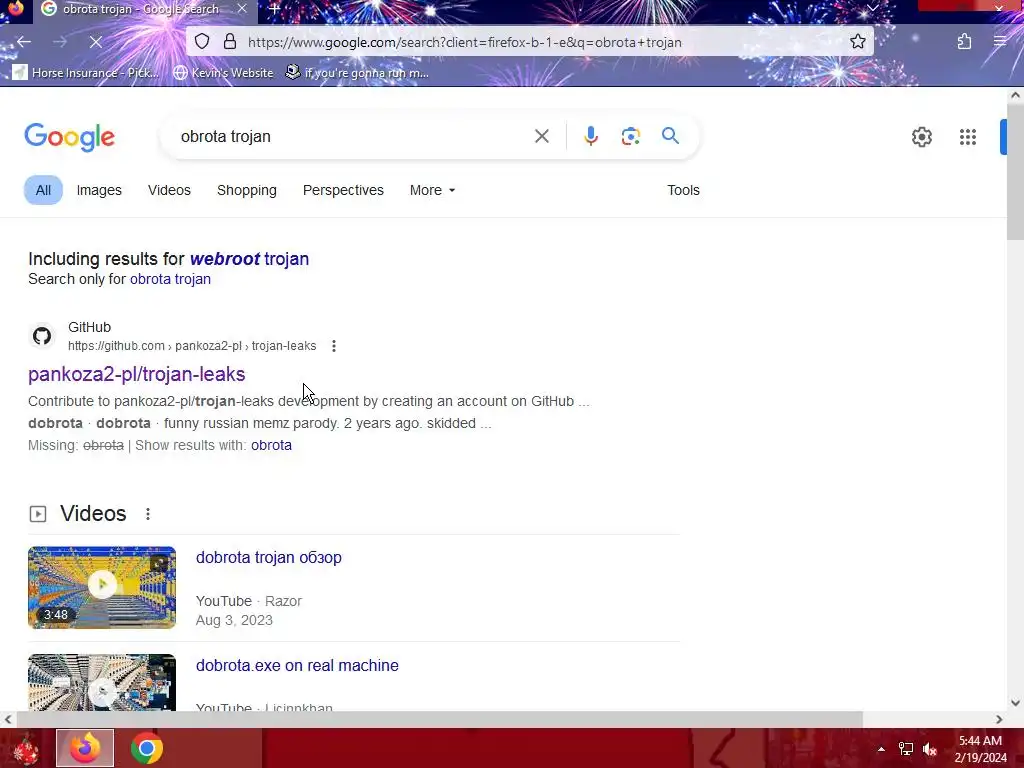Open the list all tabs chevron
This screenshot has height=768, width=1024.
point(872,8)
